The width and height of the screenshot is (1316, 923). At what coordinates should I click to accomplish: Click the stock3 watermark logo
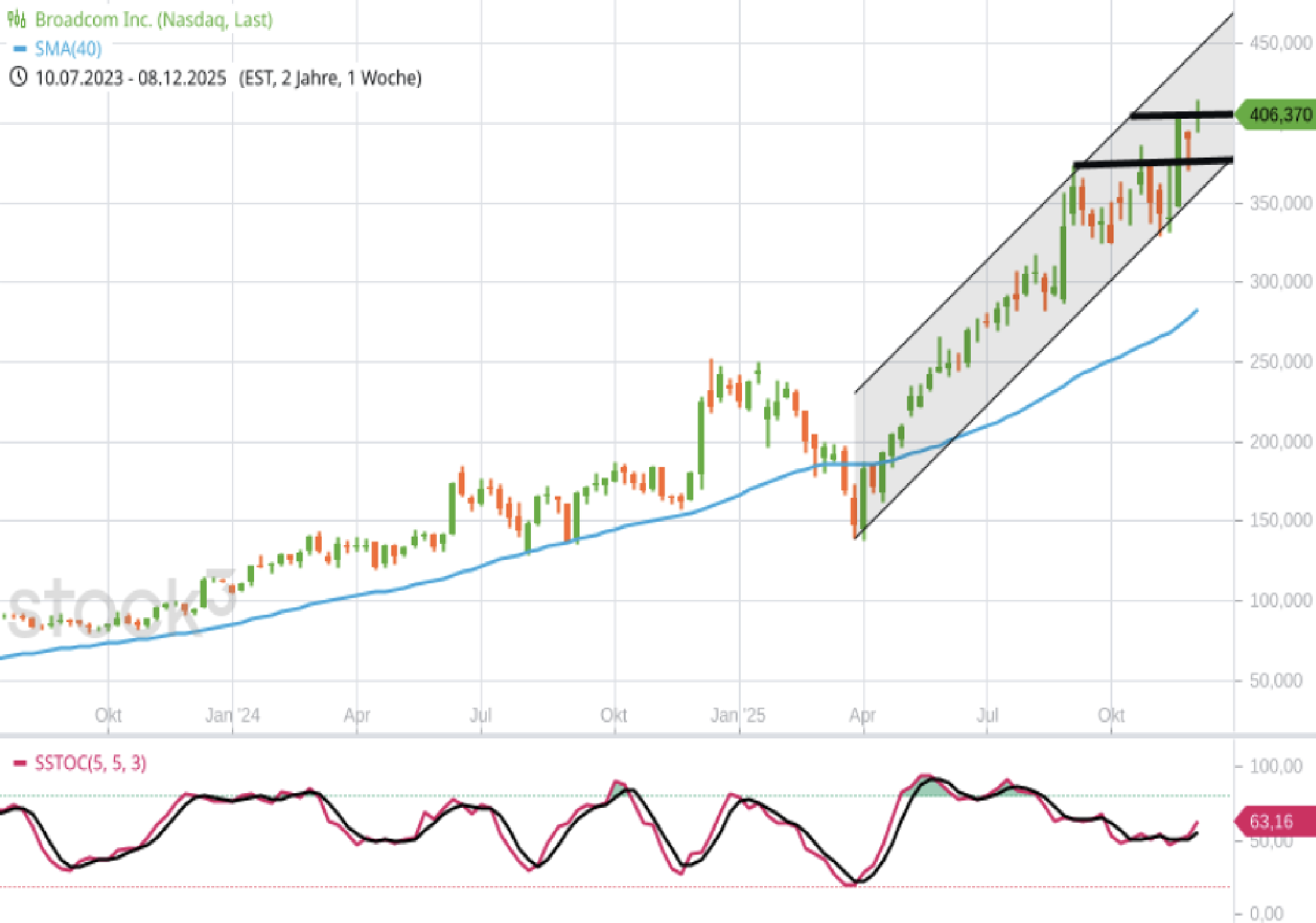click(120, 605)
